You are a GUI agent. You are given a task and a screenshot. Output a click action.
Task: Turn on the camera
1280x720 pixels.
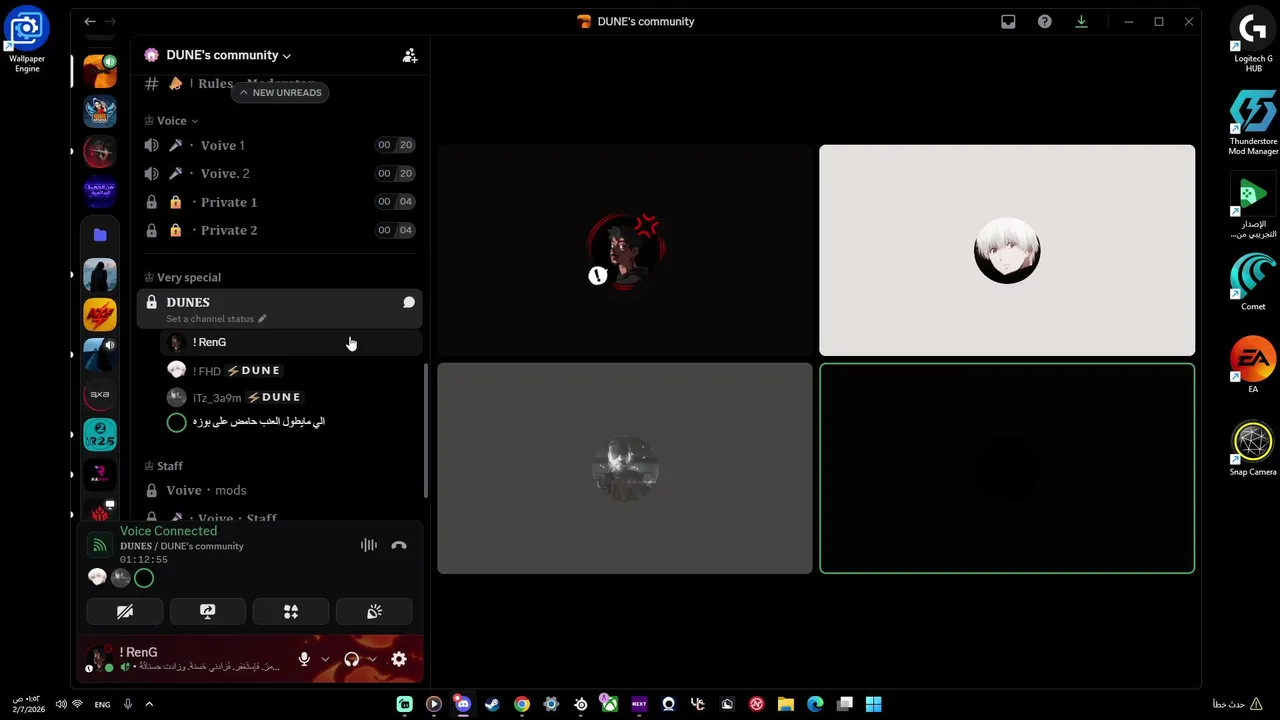pos(125,611)
